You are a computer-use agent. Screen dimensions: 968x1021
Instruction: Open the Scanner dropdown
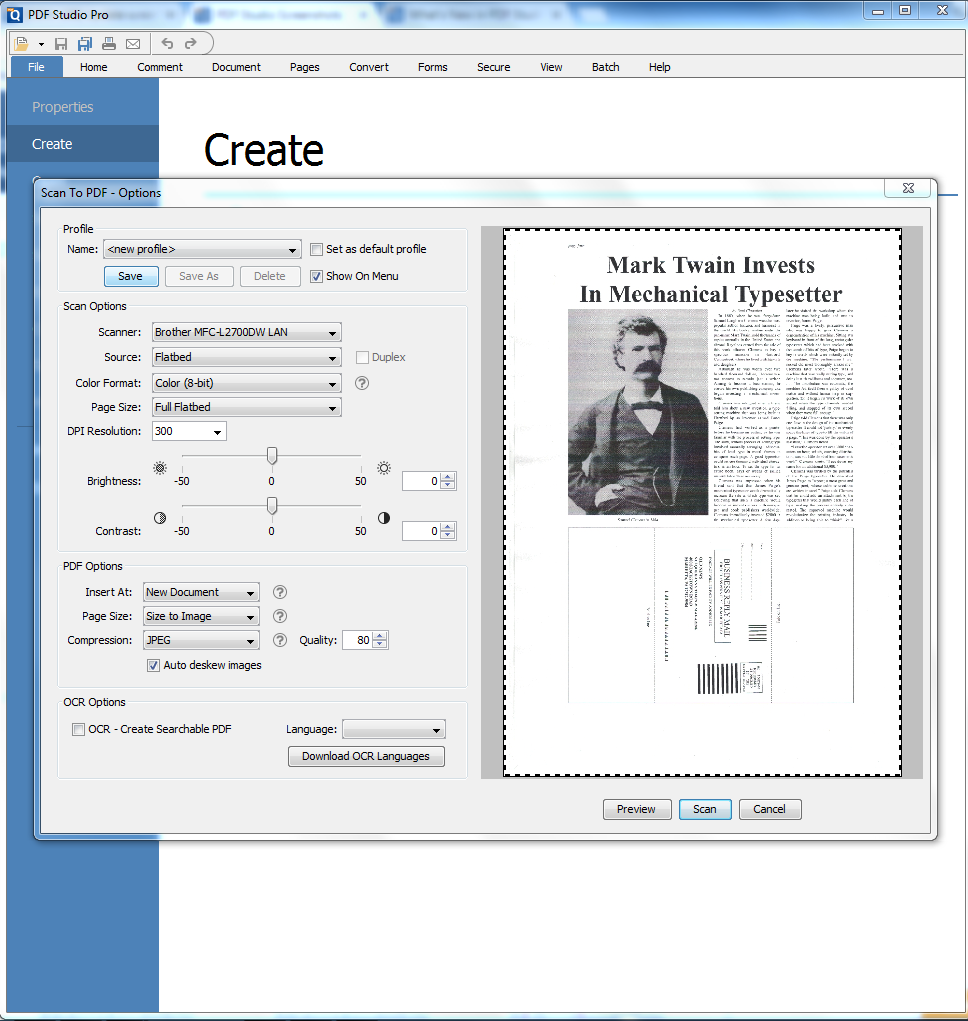pos(247,332)
